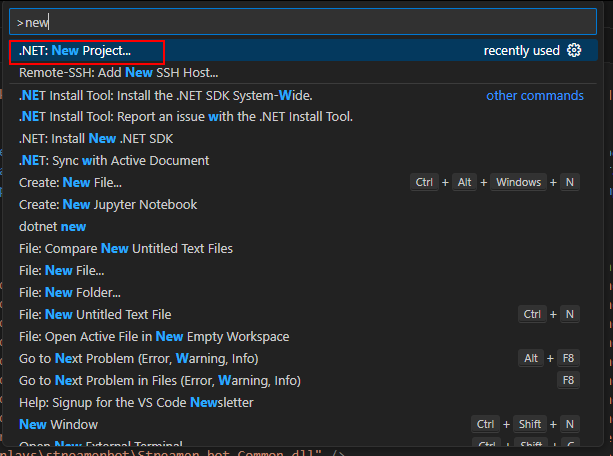Select Create: New Jupyter Notebook

pyautogui.click(x=107, y=205)
